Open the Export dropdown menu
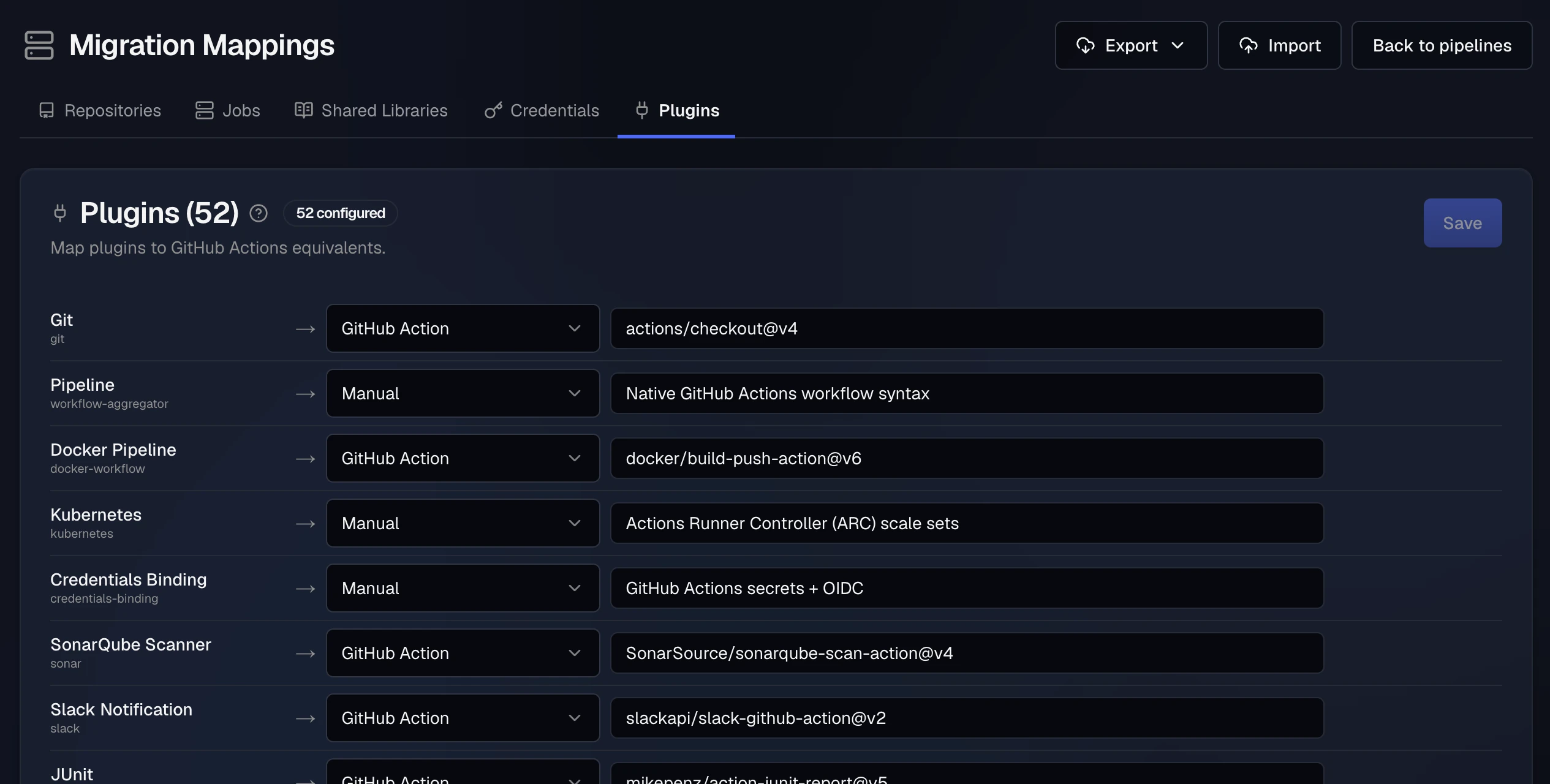Screen dimensions: 1550x784 [1131, 45]
